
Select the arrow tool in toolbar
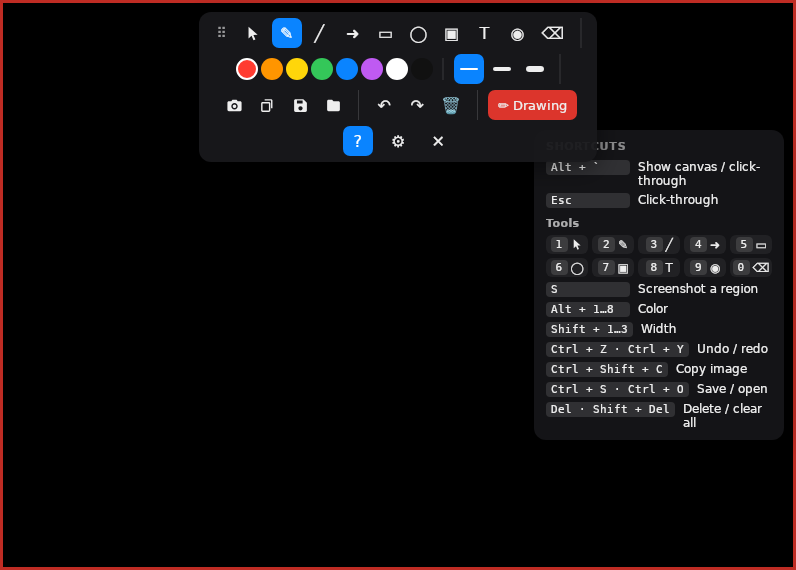pyautogui.click(x=352, y=33)
